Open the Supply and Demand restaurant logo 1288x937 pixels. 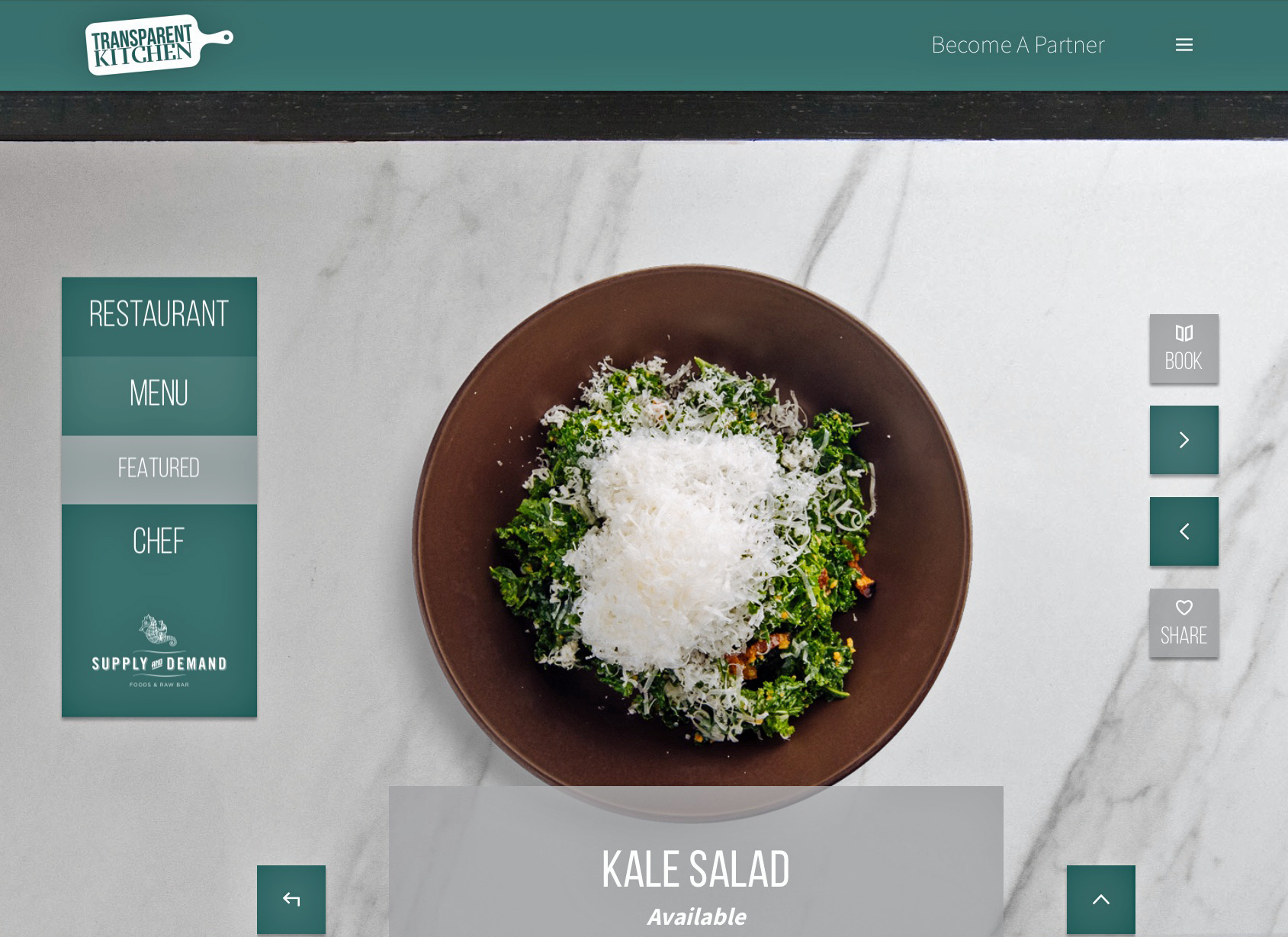159,650
